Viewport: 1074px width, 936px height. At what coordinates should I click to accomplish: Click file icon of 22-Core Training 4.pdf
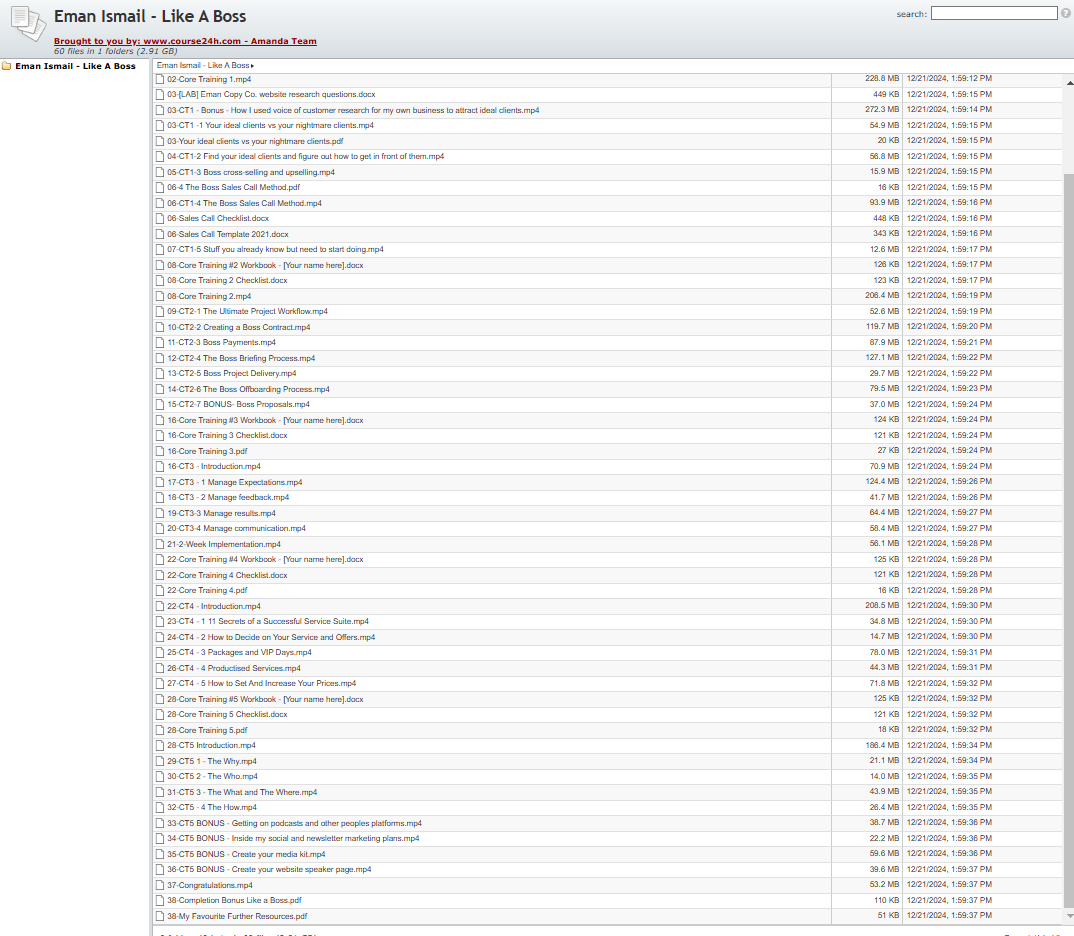click(160, 590)
